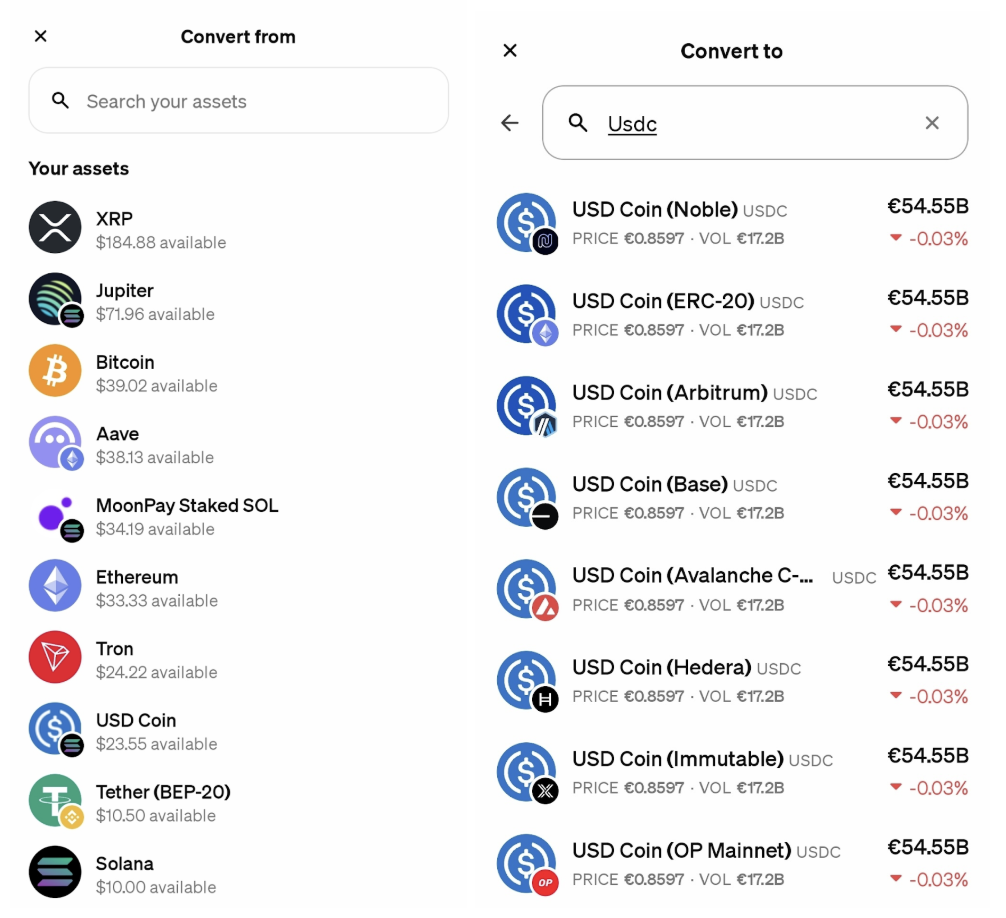Select the USD Coin (ERC-20) title
The width and height of the screenshot is (1006, 918).
pos(663,301)
